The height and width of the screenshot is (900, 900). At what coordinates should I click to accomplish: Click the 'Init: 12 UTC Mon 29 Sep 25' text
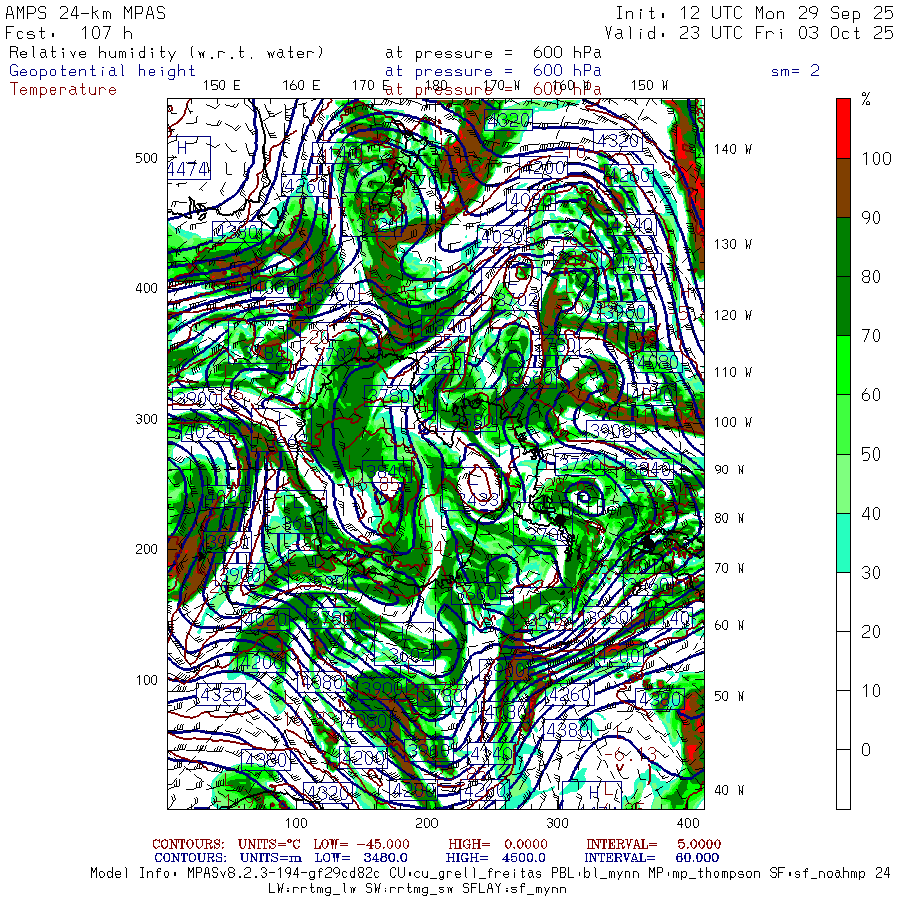[754, 13]
